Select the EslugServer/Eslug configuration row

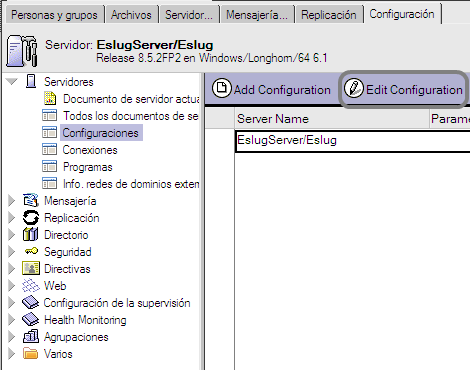(x=353, y=141)
